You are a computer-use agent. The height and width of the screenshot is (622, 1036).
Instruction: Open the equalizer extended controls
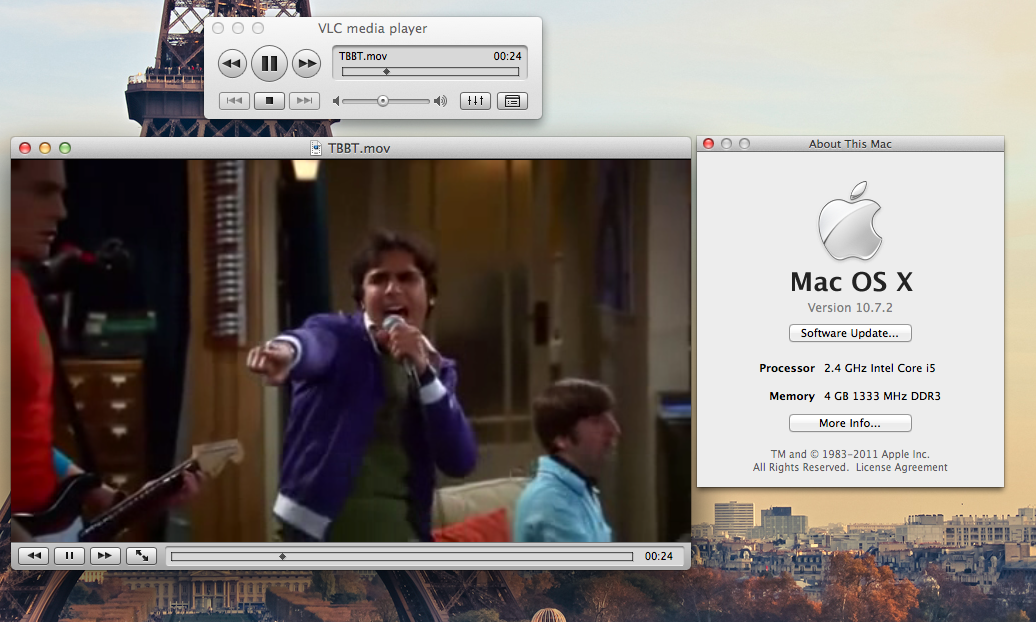pos(475,100)
